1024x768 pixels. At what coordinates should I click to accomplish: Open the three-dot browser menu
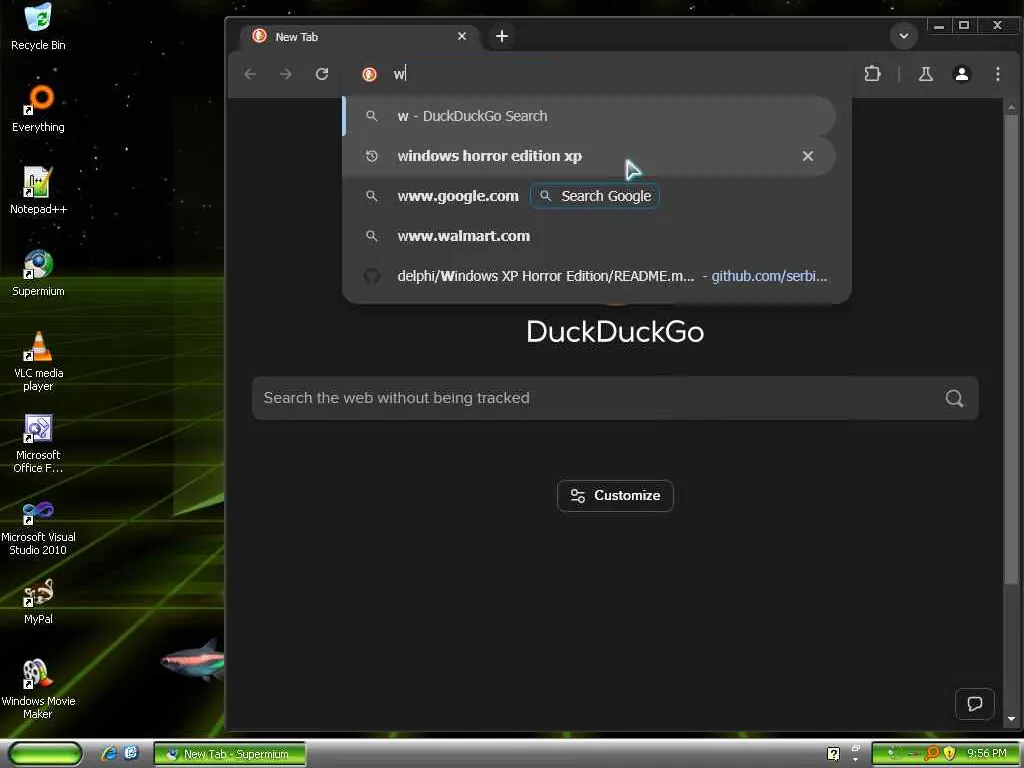point(997,74)
